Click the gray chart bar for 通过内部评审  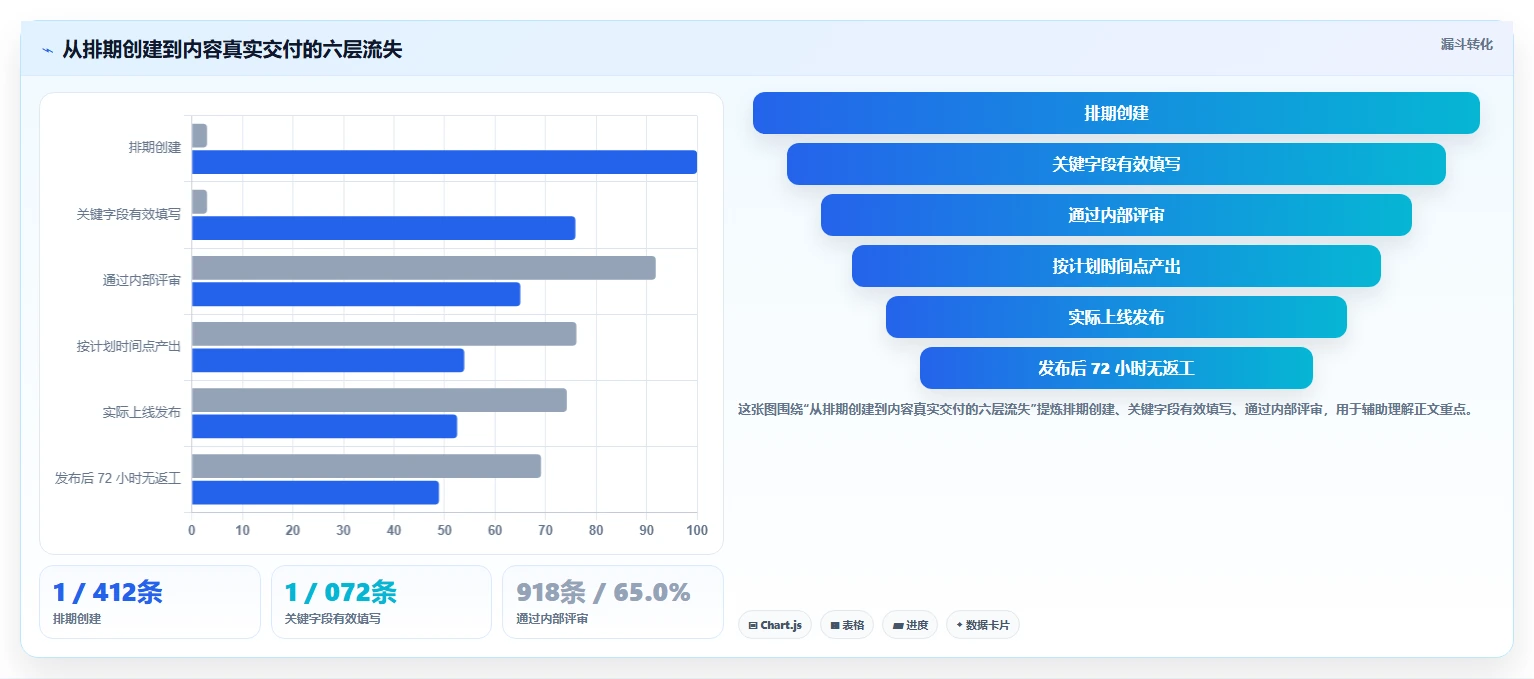[x=424, y=268]
